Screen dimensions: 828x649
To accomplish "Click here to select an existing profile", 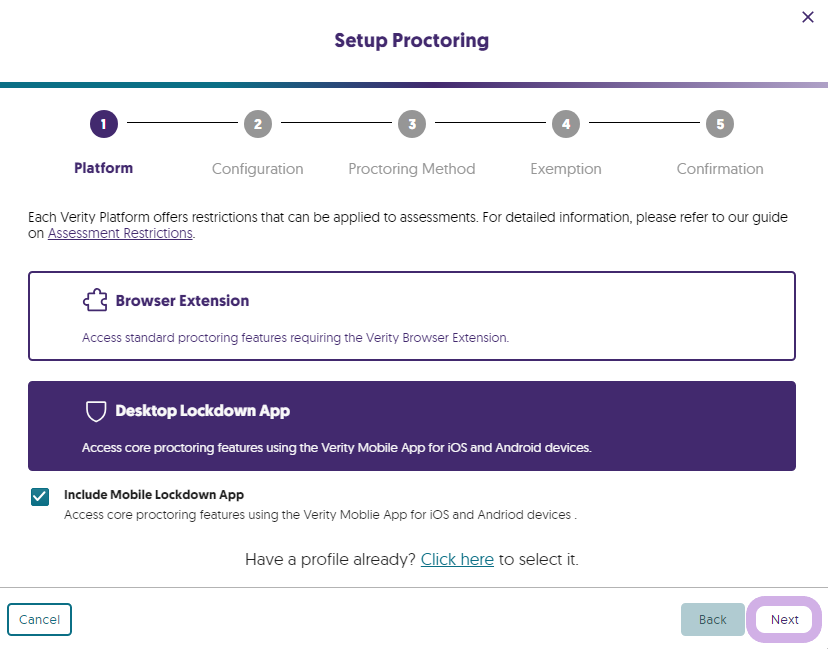I will tap(457, 559).
